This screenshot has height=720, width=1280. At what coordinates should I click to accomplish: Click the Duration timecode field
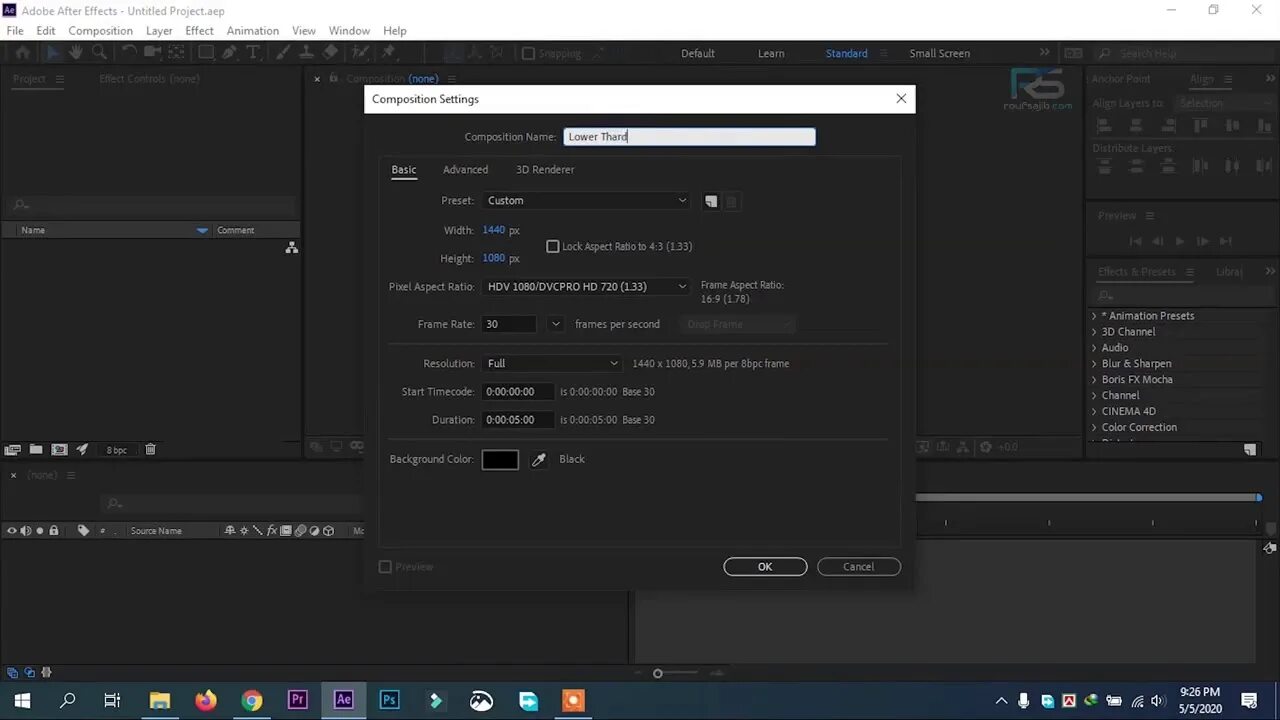coord(518,420)
